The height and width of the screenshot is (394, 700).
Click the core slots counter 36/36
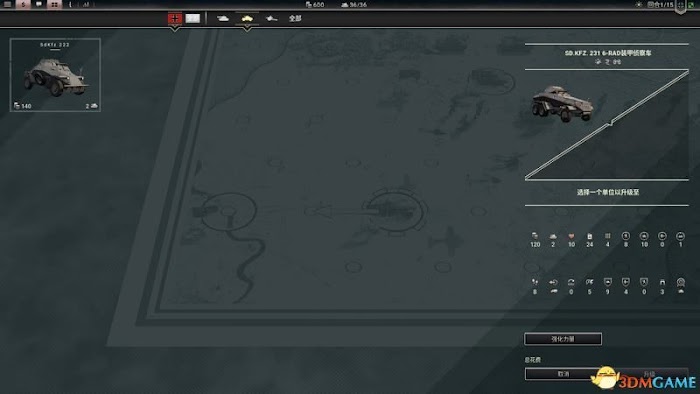tap(354, 4)
